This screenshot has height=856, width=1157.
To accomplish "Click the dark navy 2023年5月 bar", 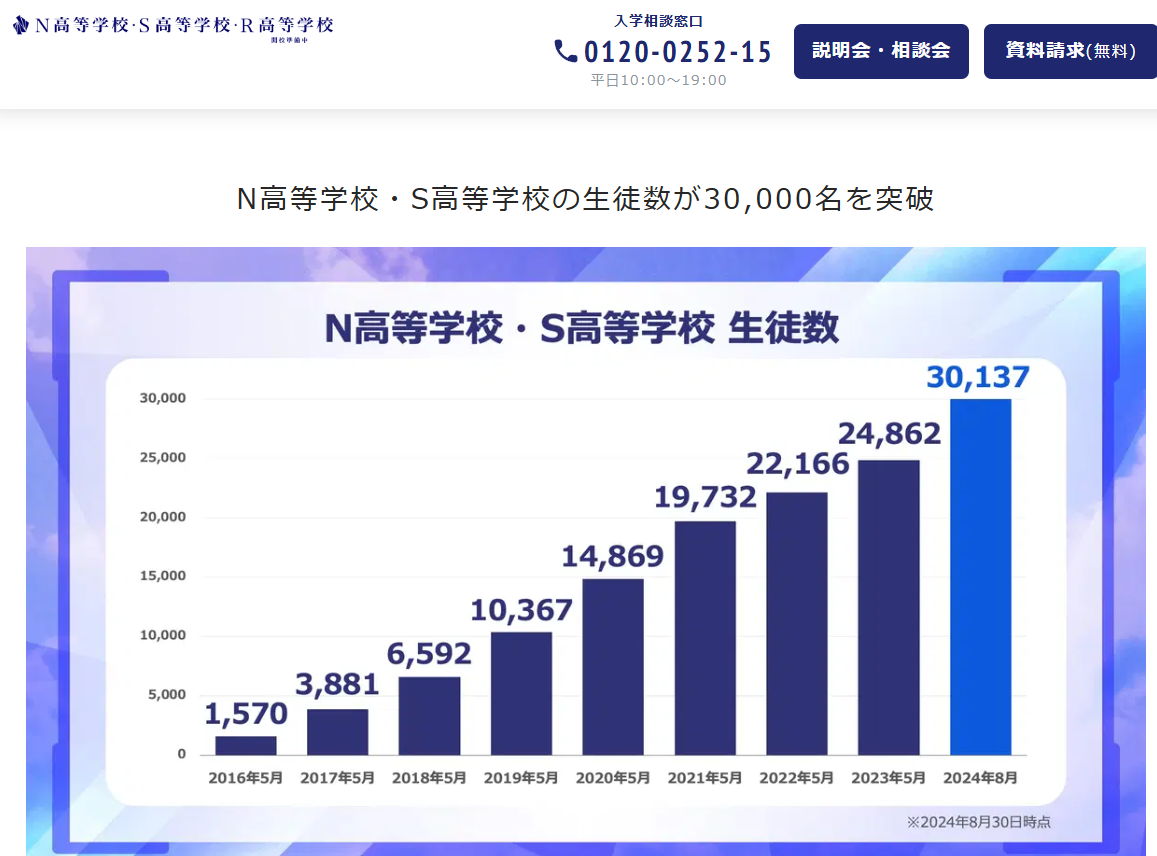I will coord(888,607).
